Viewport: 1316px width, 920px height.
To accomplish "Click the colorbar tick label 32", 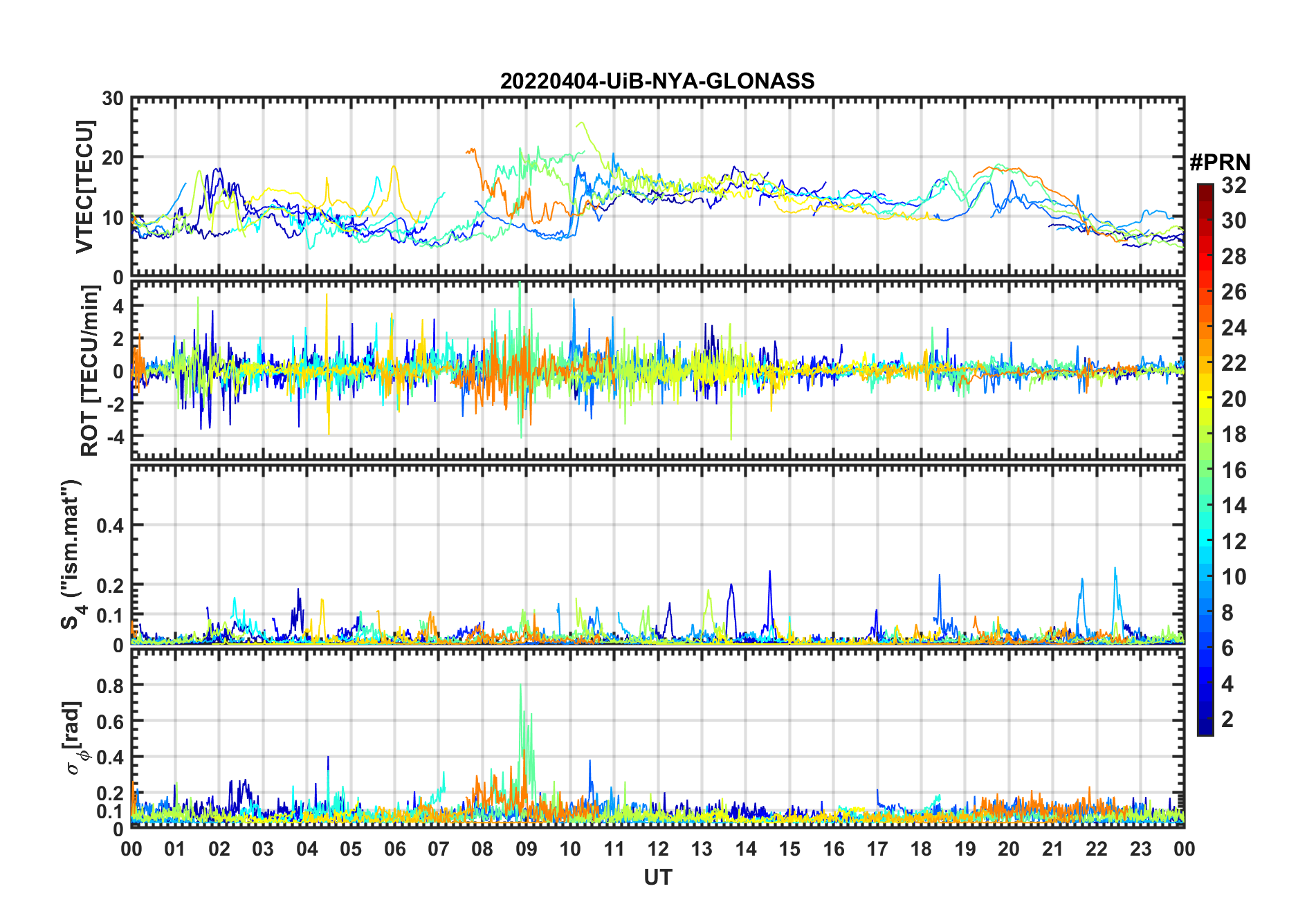I will (1234, 185).
